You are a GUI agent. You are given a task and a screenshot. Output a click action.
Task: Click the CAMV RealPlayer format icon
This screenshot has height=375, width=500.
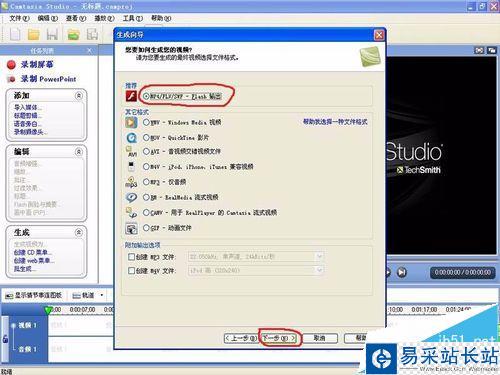point(131,213)
